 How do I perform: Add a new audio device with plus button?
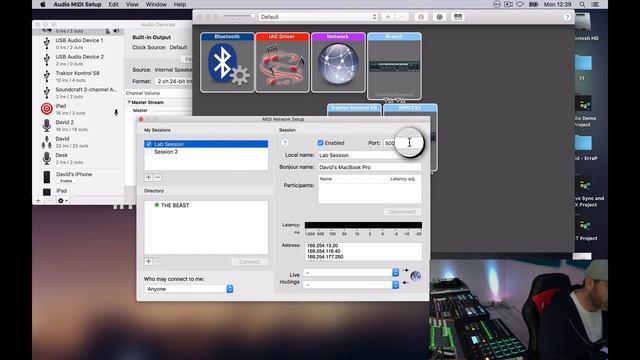38,200
